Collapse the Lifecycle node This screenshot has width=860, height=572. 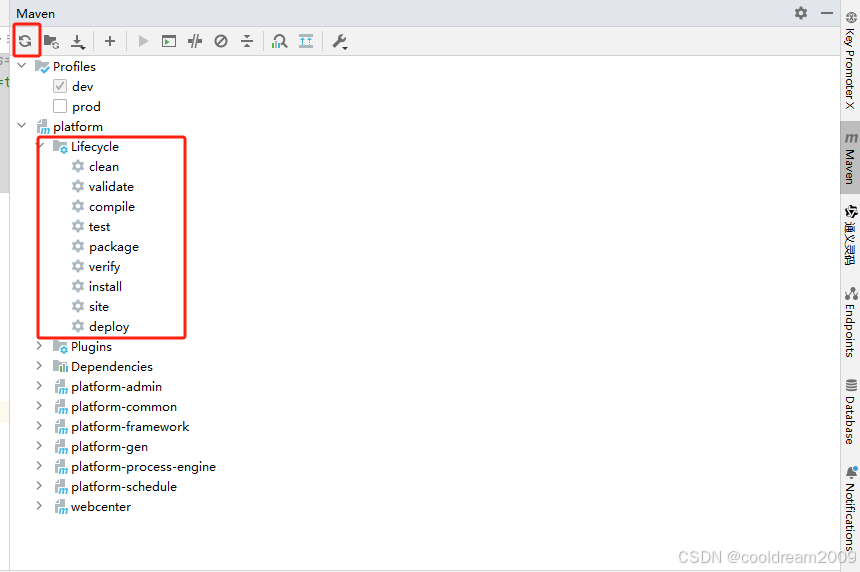[41, 146]
